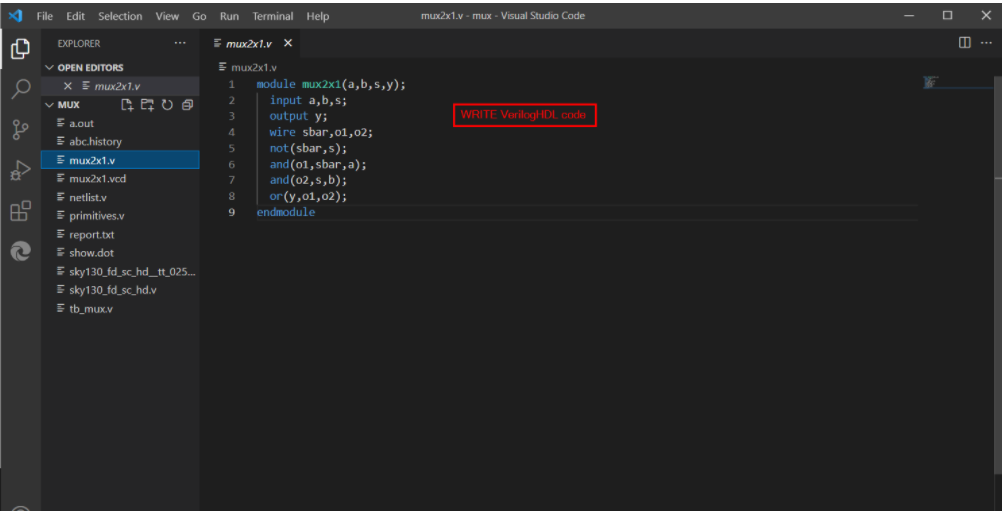This screenshot has width=1002, height=511.
Task: Create a new folder in MUX folder
Action: pos(148,105)
